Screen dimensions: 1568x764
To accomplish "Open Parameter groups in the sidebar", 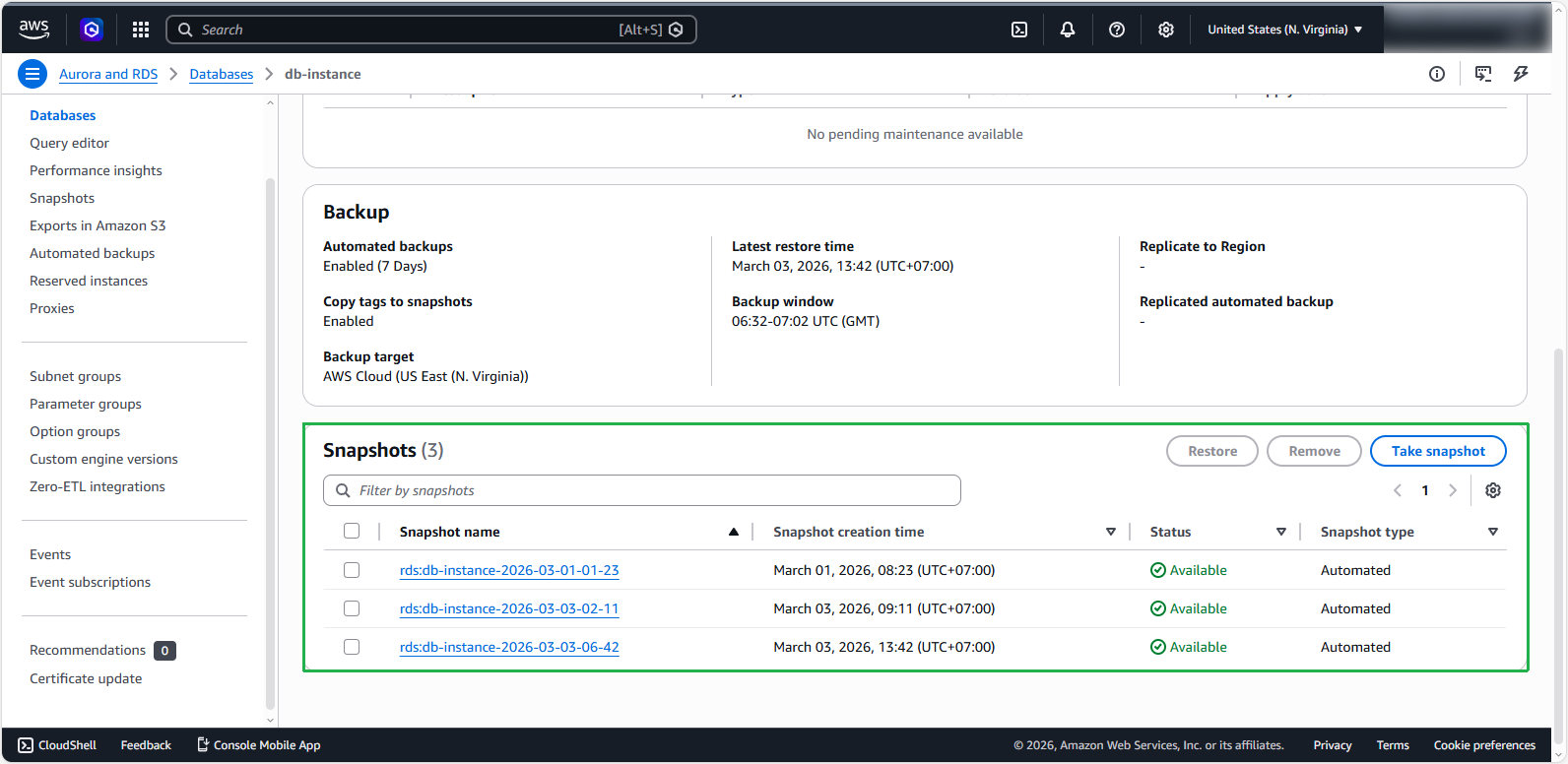I will [x=86, y=404].
